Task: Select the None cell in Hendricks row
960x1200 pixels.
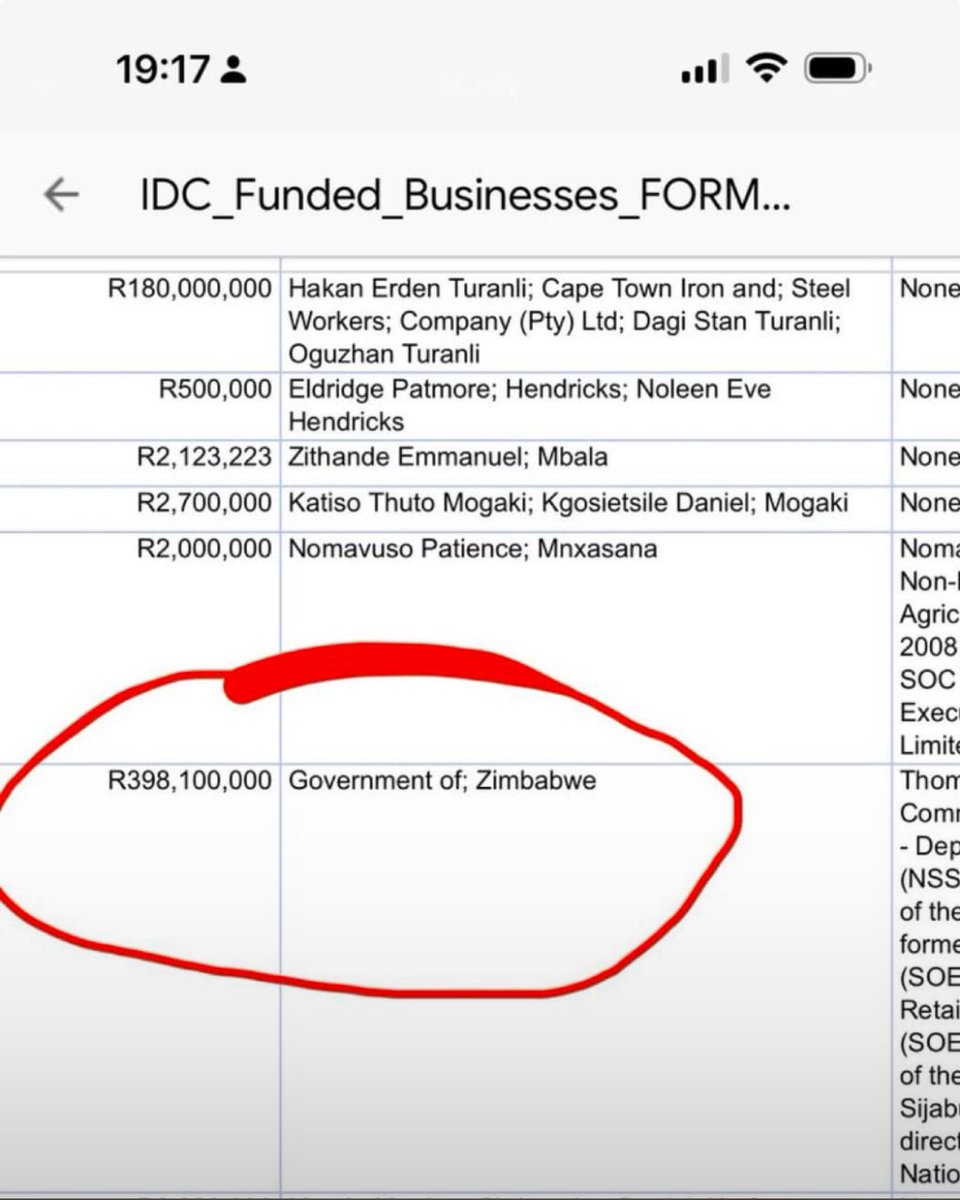Action: pos(926,405)
